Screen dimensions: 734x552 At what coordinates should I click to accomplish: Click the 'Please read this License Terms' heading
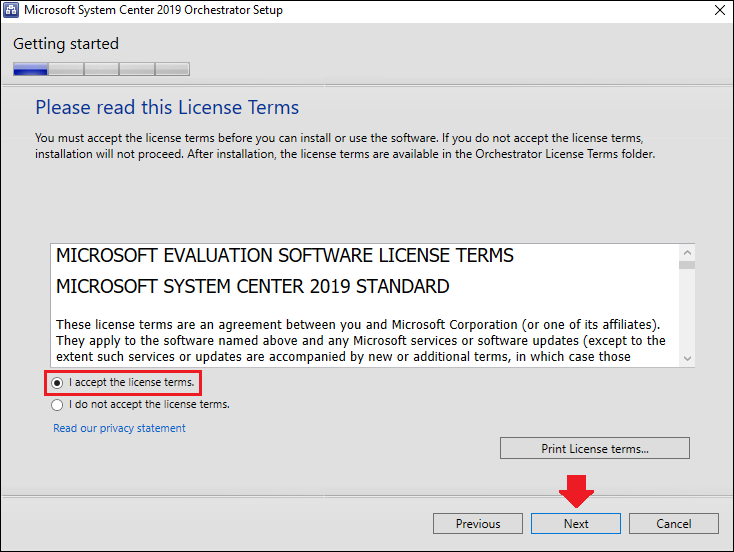point(167,108)
